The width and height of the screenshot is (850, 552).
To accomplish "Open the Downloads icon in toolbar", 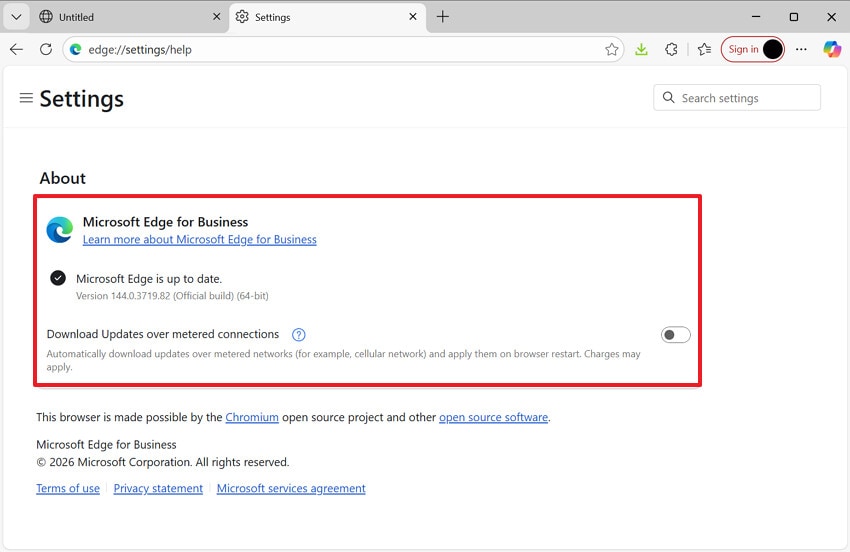I will point(641,49).
